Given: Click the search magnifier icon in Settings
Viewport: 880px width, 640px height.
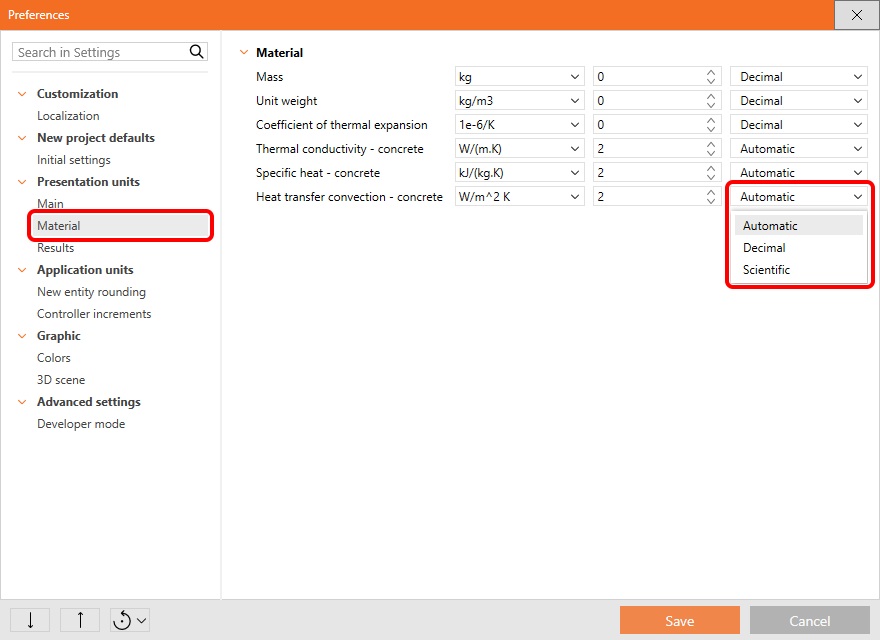Looking at the screenshot, I should click(x=196, y=52).
